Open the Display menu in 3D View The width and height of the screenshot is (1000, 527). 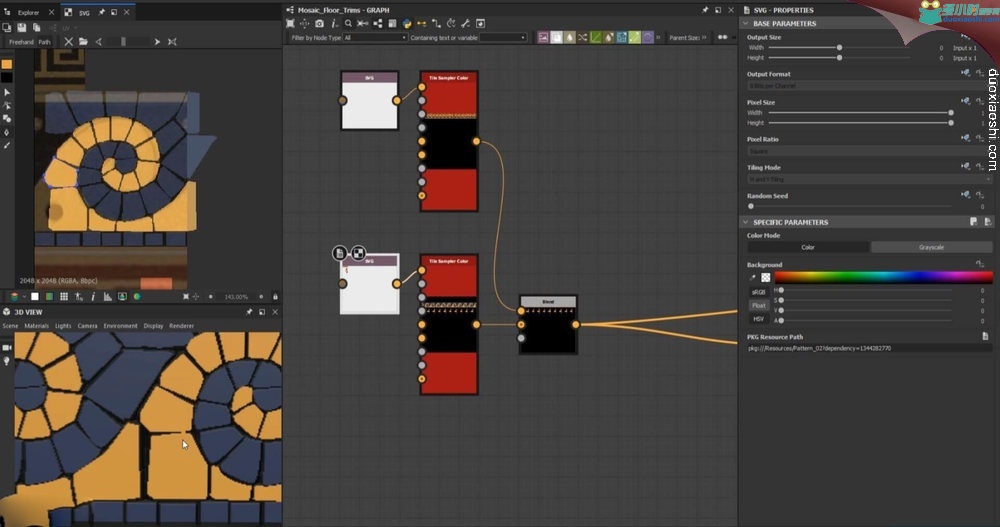[x=153, y=326]
